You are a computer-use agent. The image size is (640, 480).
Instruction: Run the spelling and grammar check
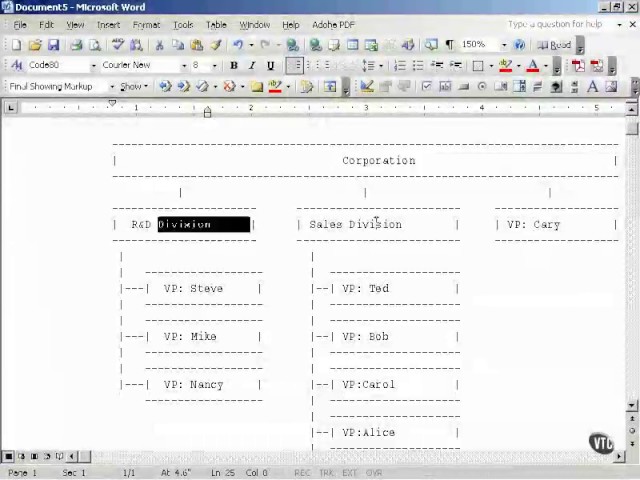118,45
